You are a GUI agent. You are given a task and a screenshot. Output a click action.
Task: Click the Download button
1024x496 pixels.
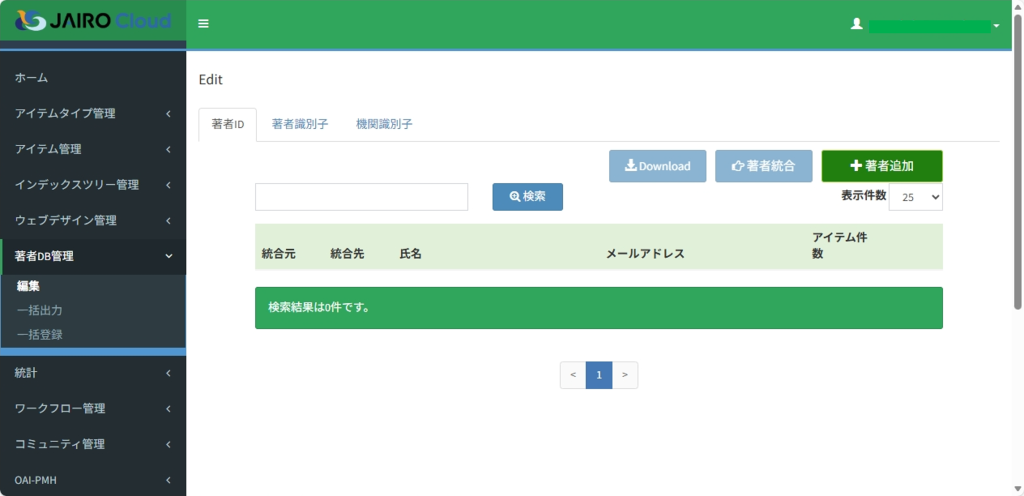pos(657,166)
